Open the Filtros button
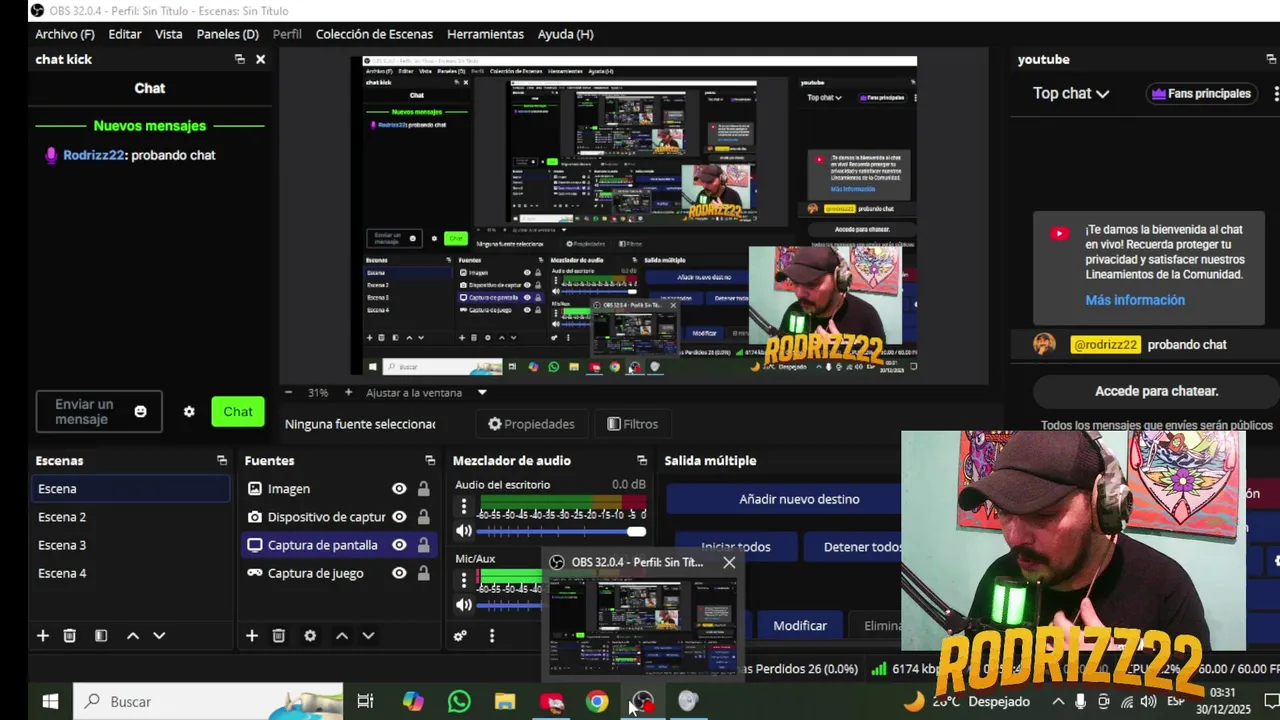 point(632,424)
